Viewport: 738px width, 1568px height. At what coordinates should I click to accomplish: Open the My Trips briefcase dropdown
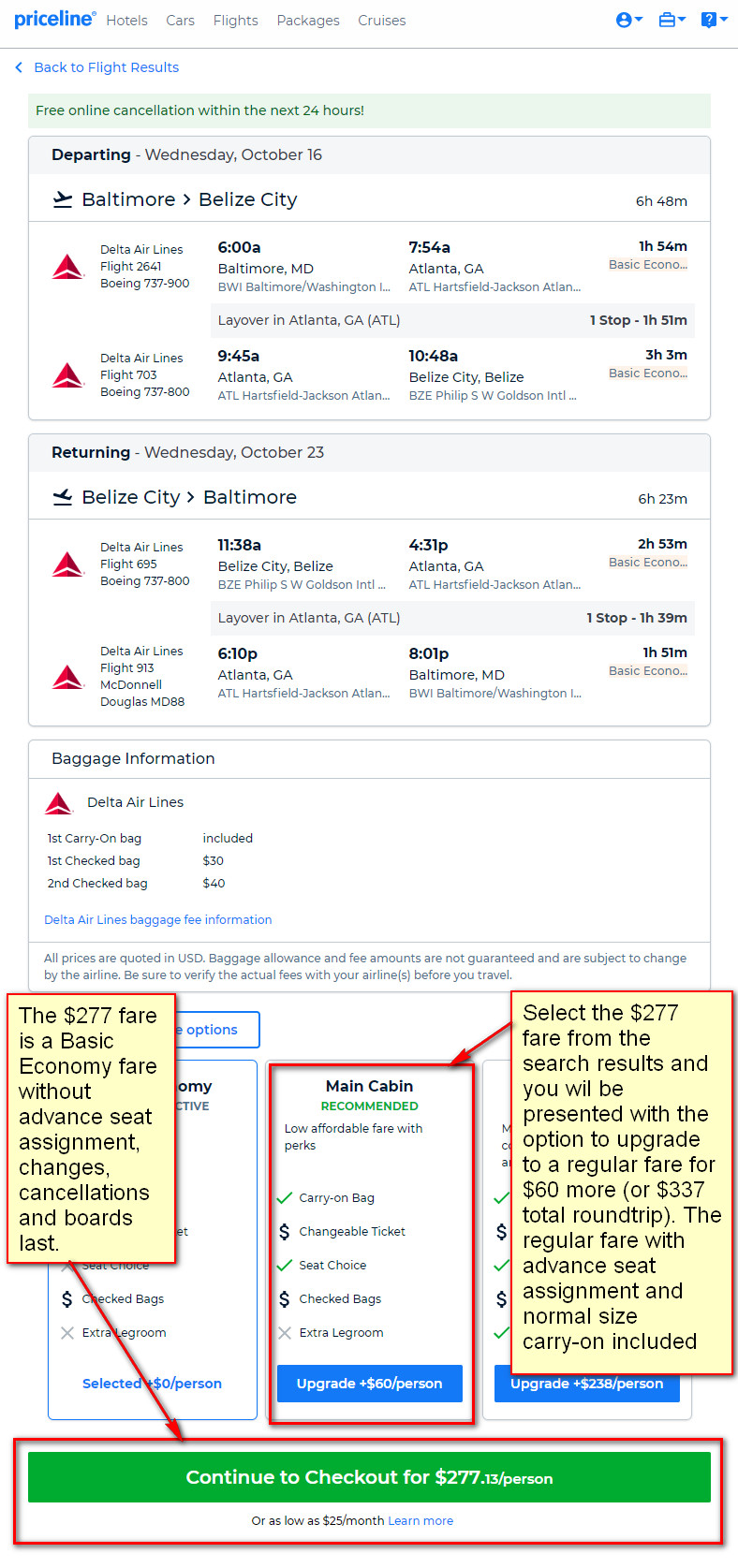[672, 20]
